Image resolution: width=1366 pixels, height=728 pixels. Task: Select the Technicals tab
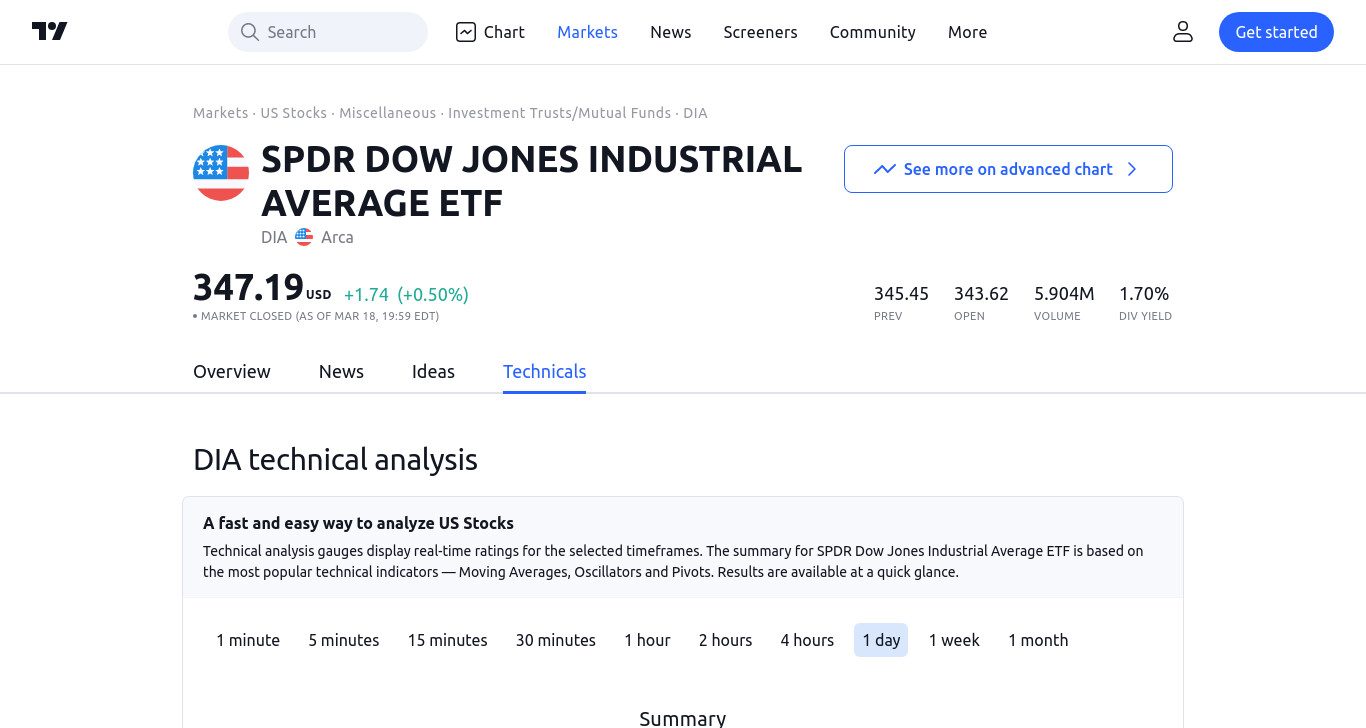click(x=544, y=371)
